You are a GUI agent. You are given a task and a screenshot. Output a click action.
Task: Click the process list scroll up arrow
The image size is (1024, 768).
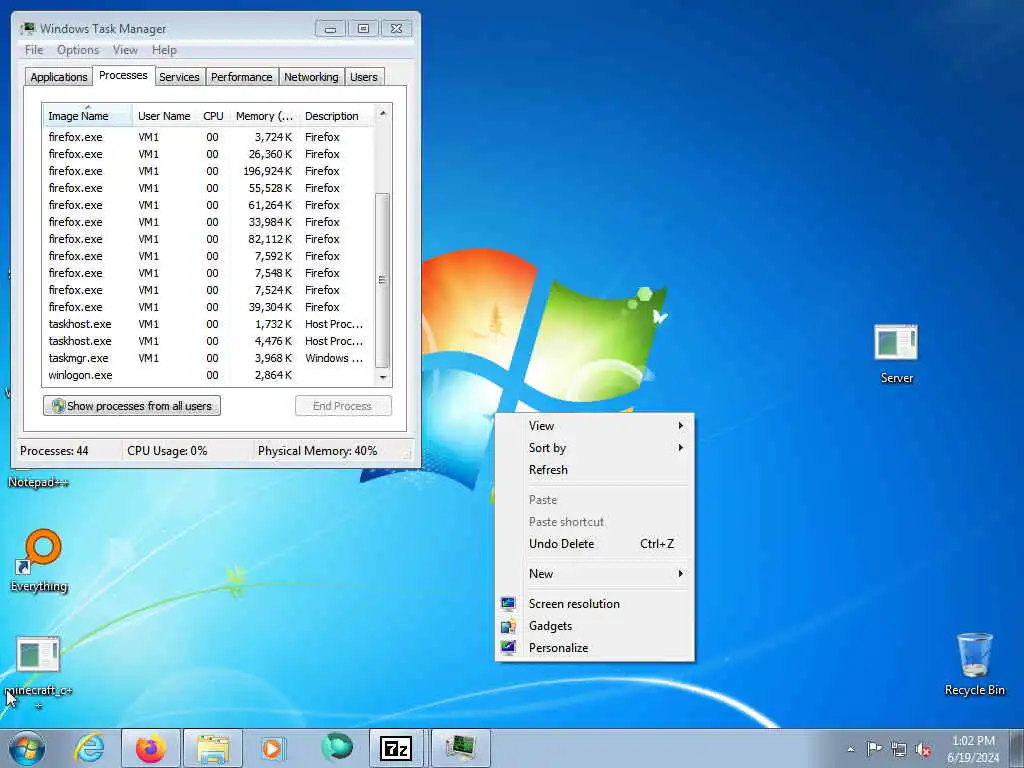(383, 113)
